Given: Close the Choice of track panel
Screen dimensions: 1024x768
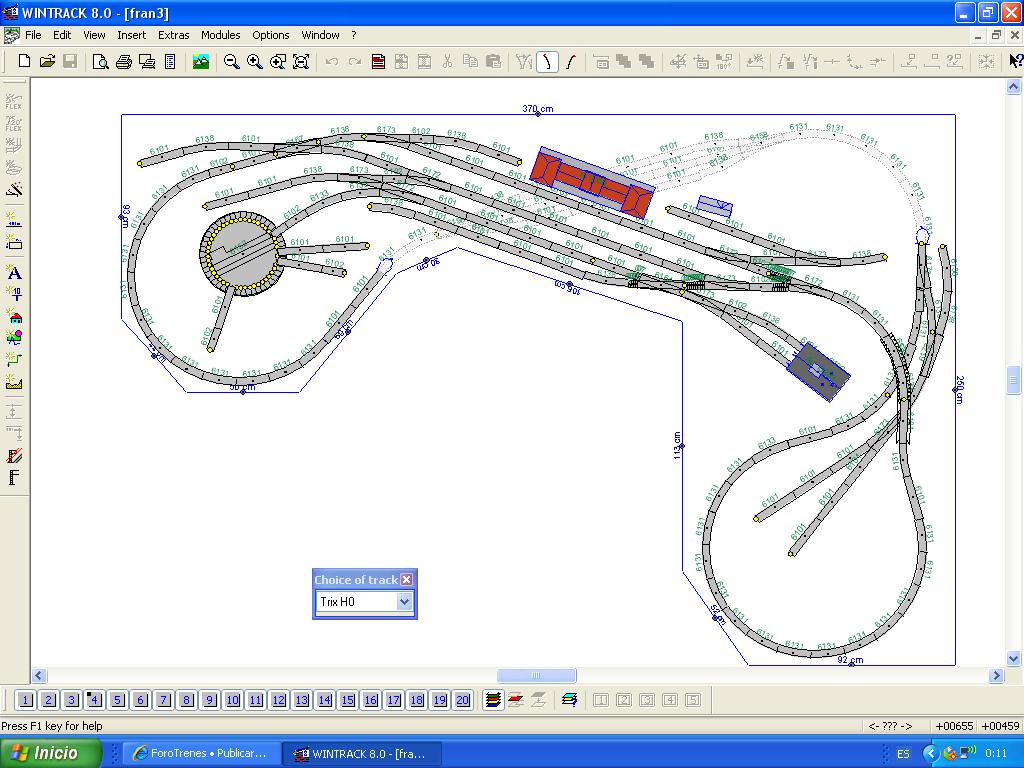Looking at the screenshot, I should click(x=406, y=580).
